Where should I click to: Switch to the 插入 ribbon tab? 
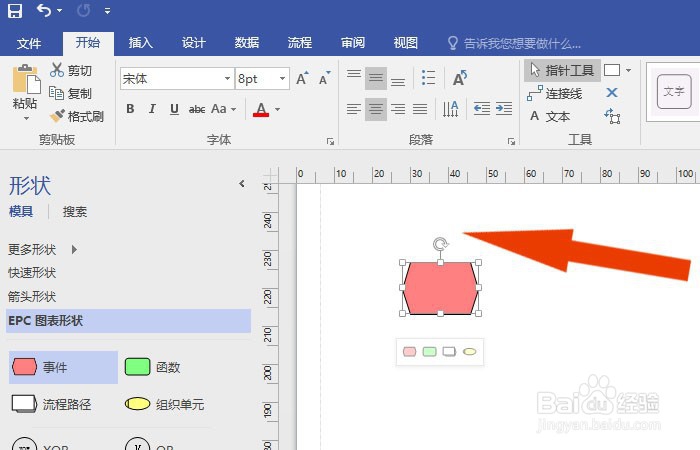coord(141,43)
